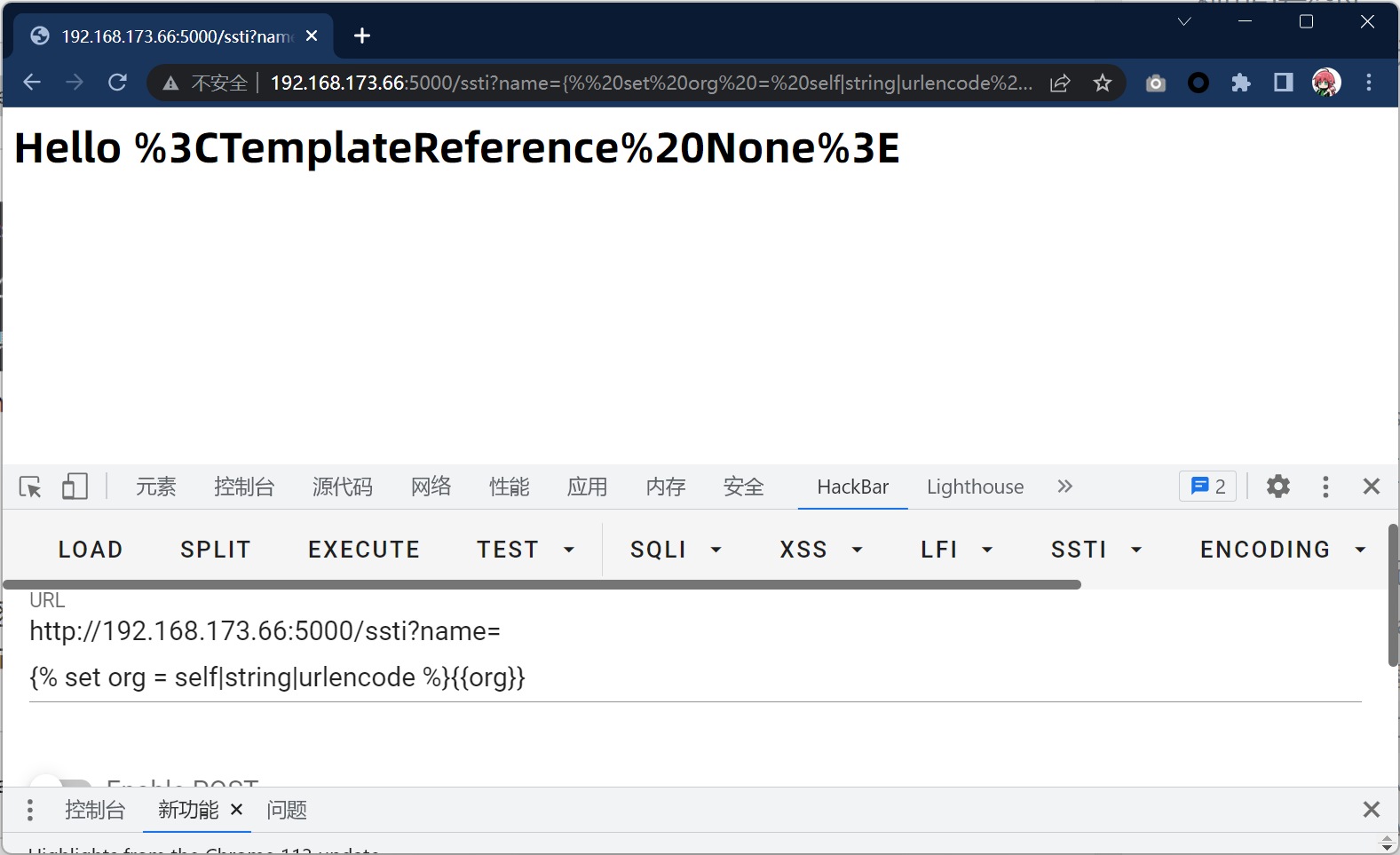Open the ENCODING dropdown in HackBar

pos(1281,550)
